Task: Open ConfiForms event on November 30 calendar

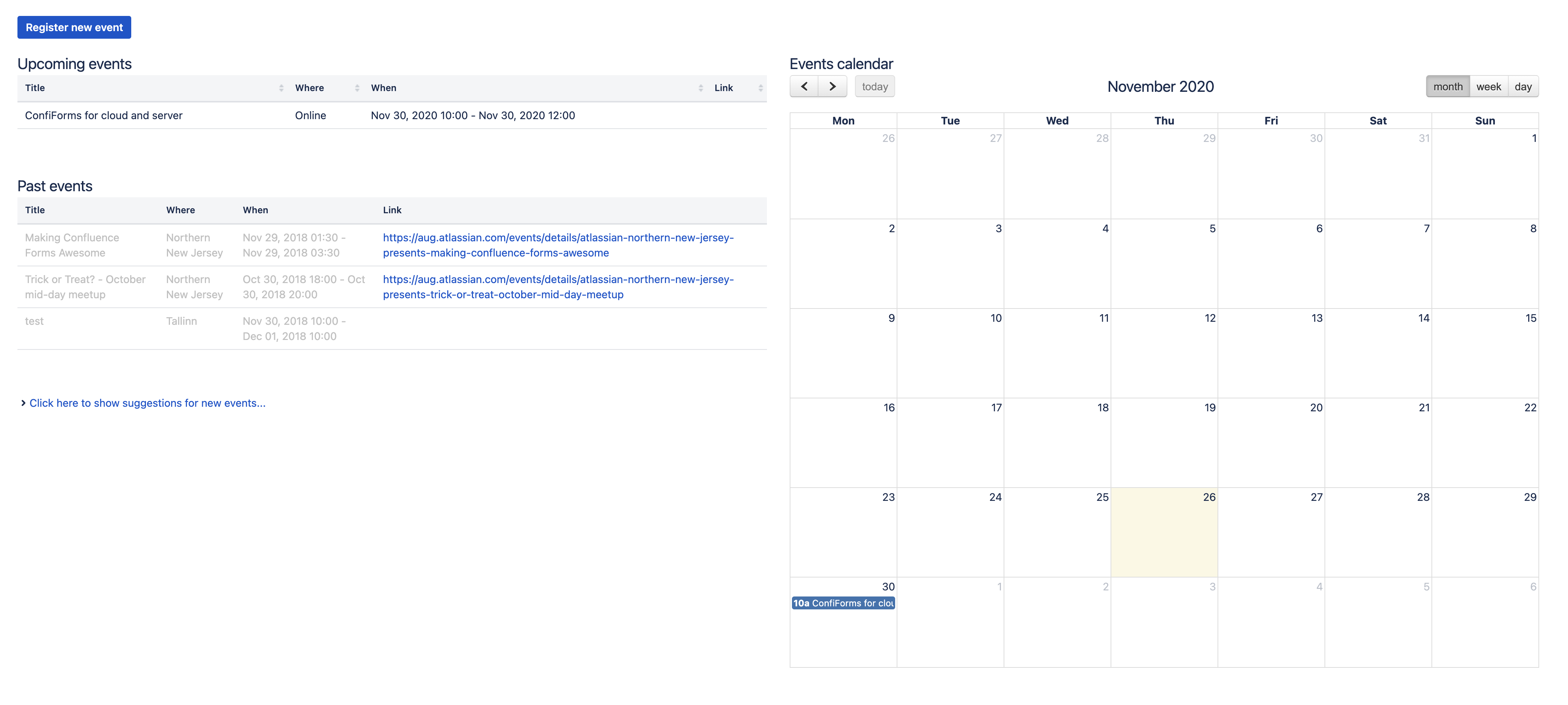Action: point(843,603)
